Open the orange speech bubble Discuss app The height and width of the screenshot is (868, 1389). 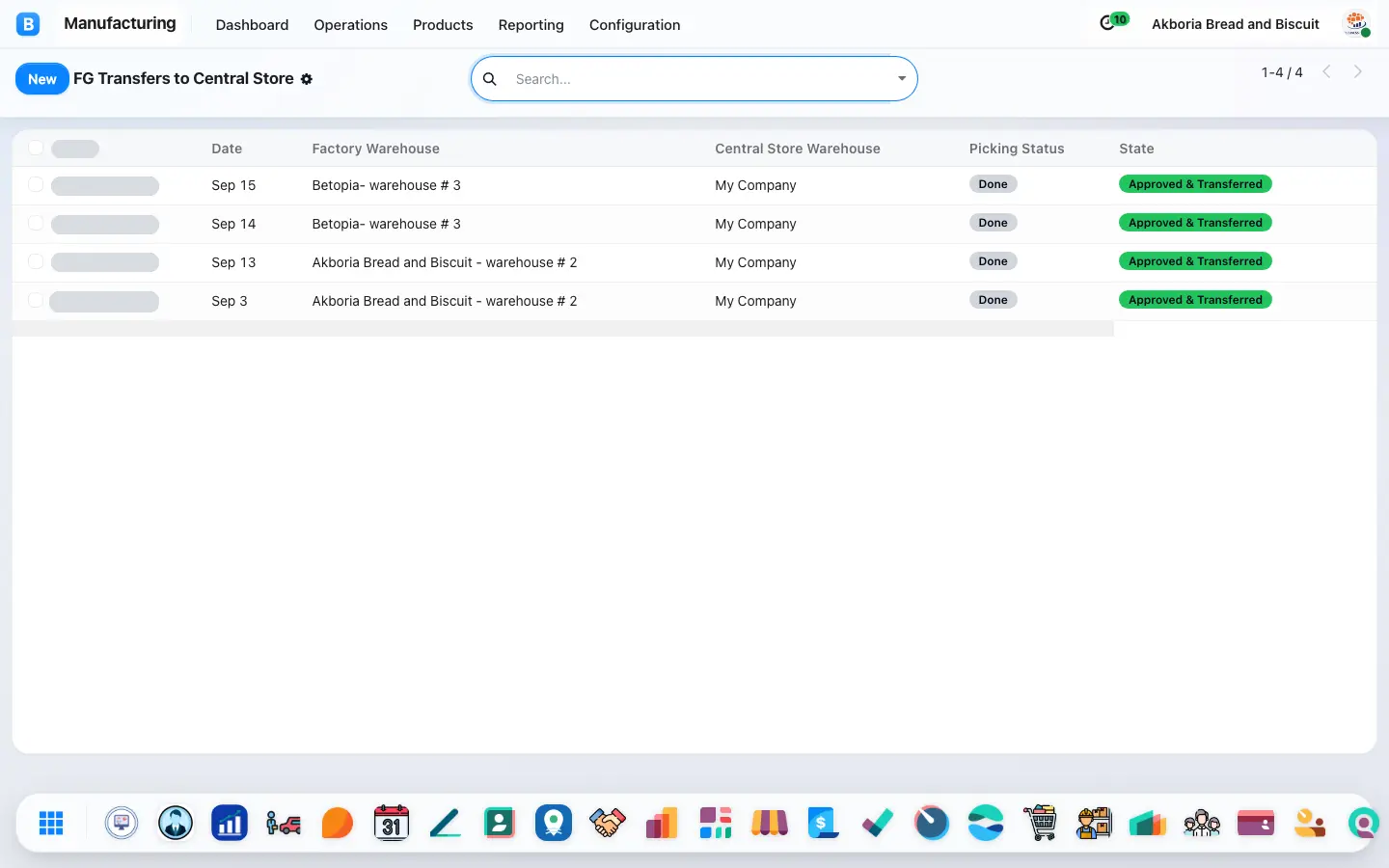[x=338, y=823]
